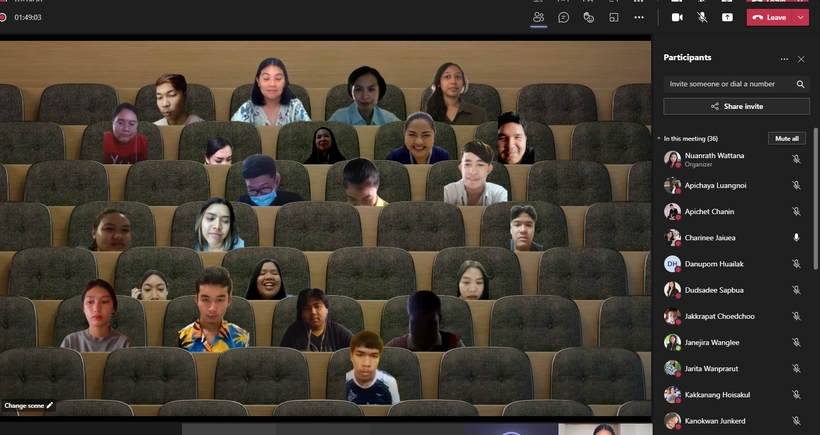This screenshot has width=820, height=435.
Task: Open the breakout rooms icon
Action: [x=613, y=17]
